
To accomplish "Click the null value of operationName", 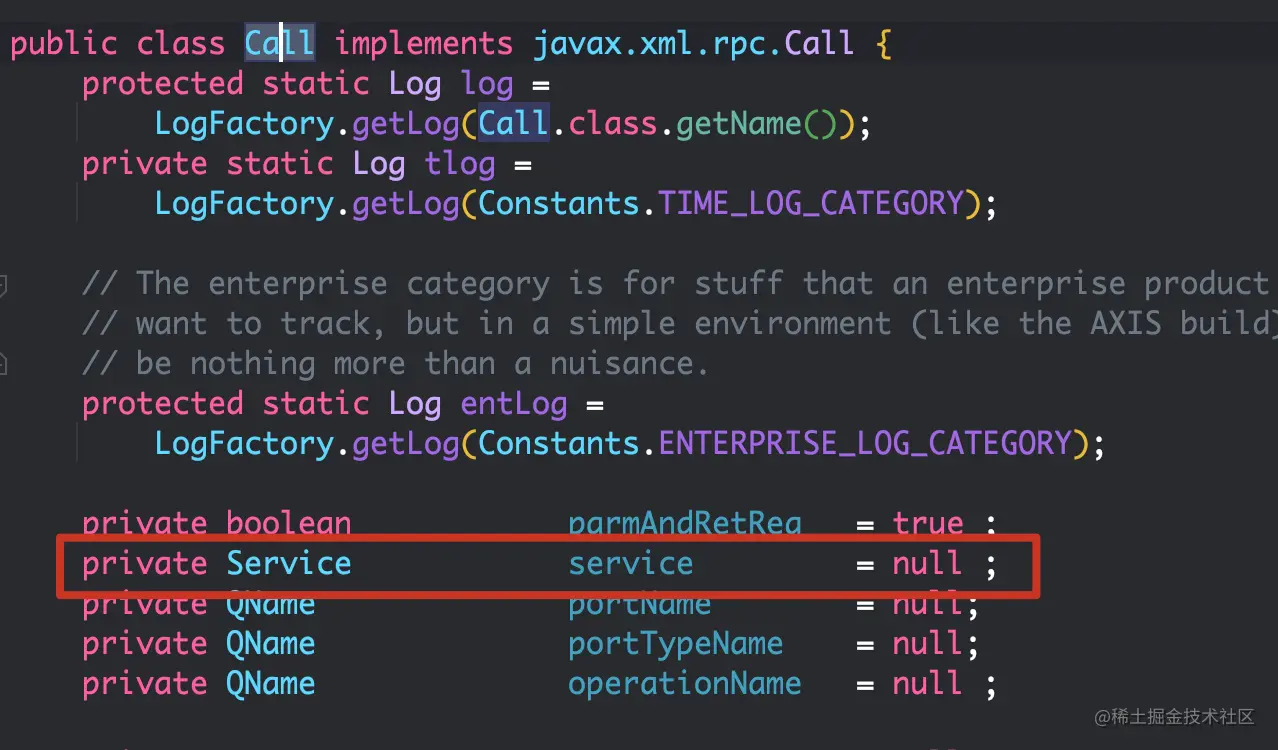I will coord(928,684).
